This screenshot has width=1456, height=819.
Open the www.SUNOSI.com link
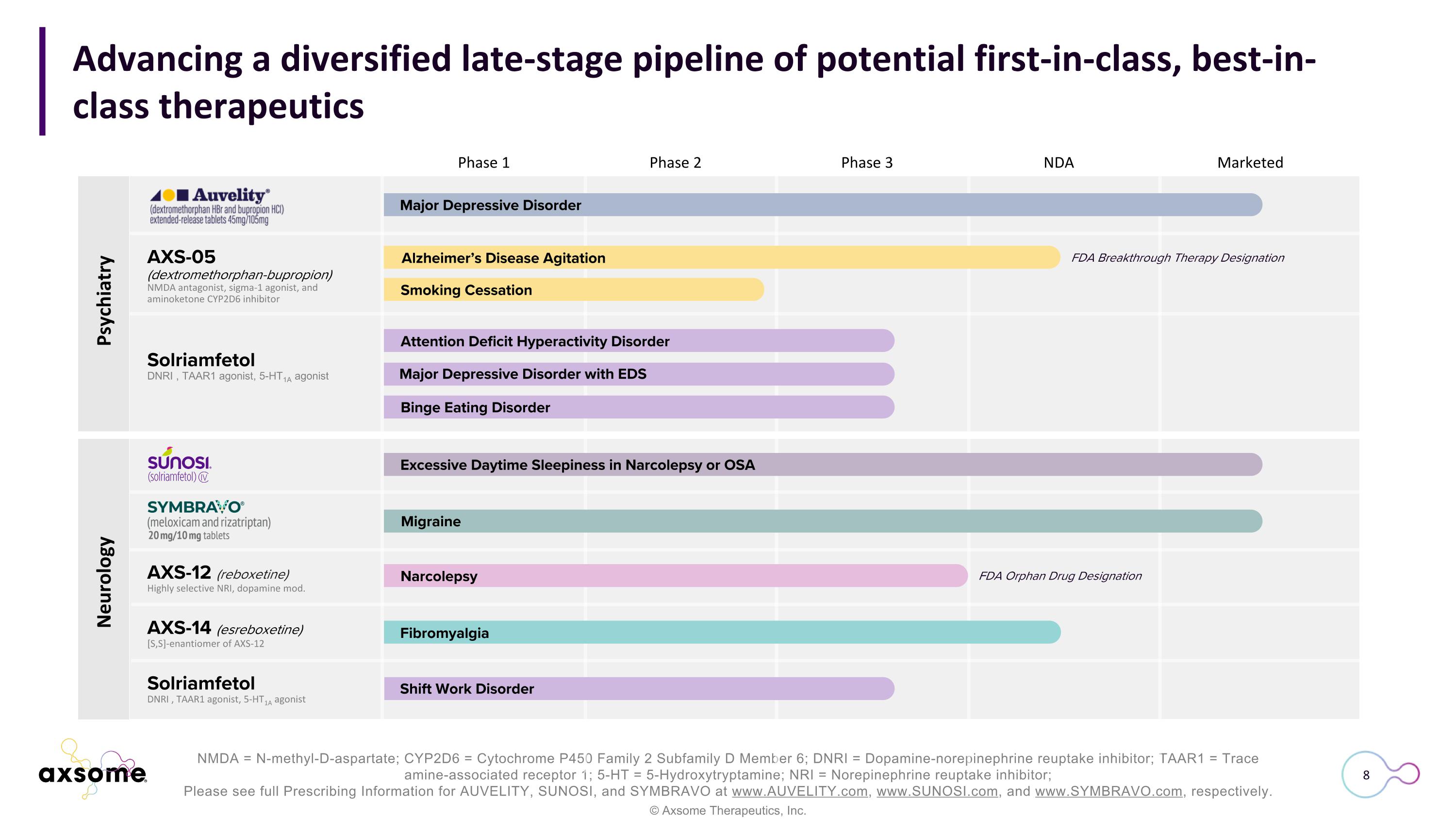[x=937, y=791]
